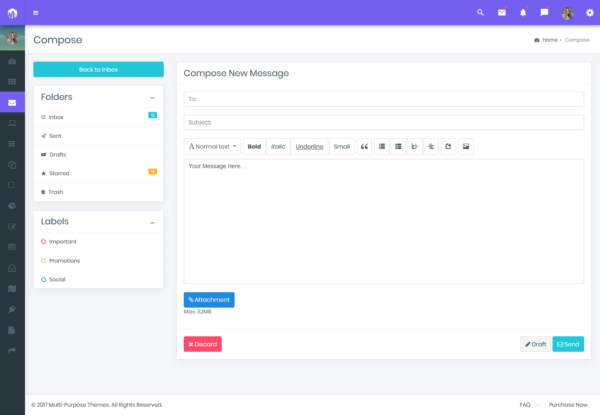Outdent text using editor toolbar icon
600x415 pixels.
415,146
